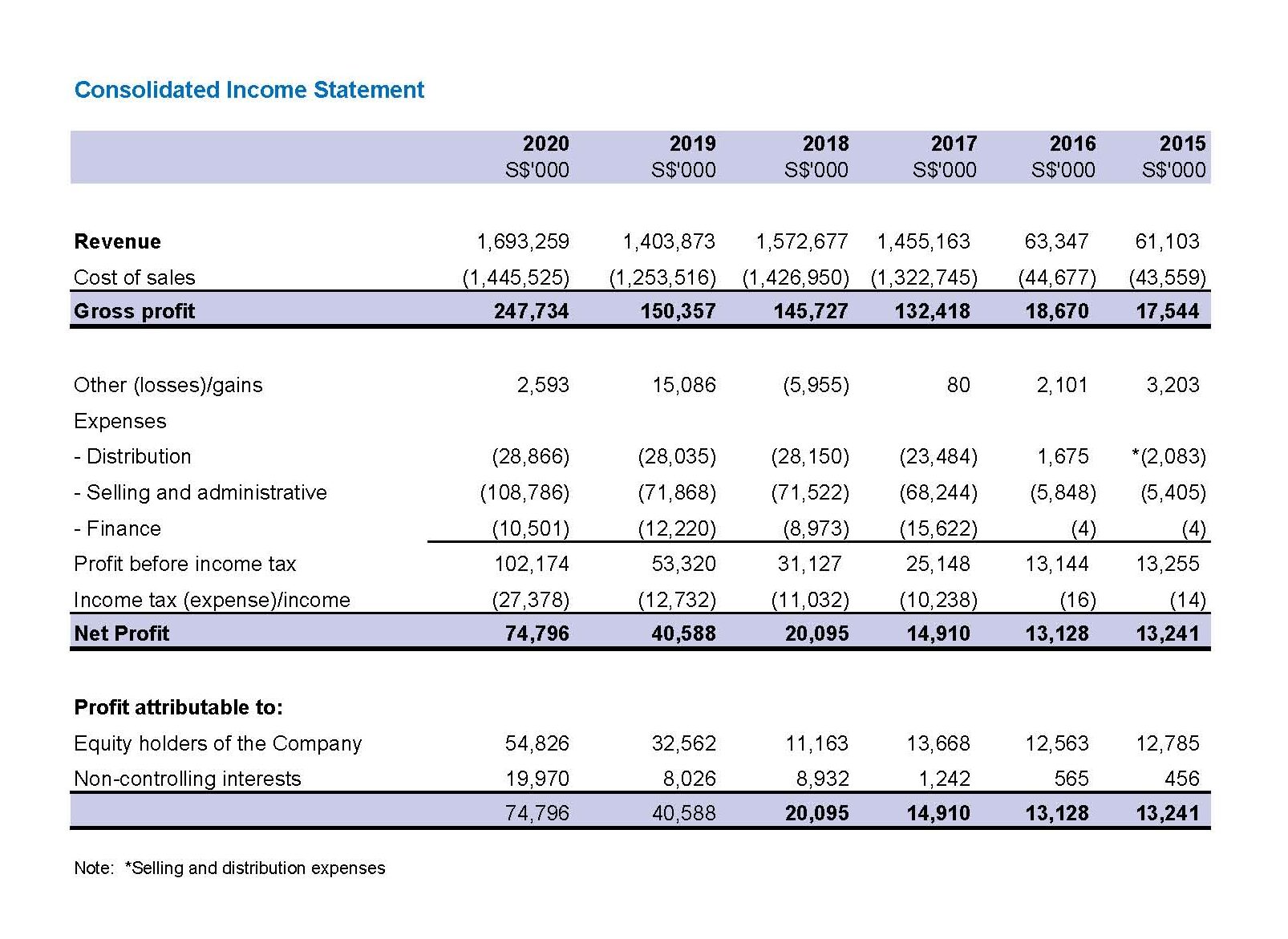Click the Consolidated Income Statement heading

[x=249, y=90]
